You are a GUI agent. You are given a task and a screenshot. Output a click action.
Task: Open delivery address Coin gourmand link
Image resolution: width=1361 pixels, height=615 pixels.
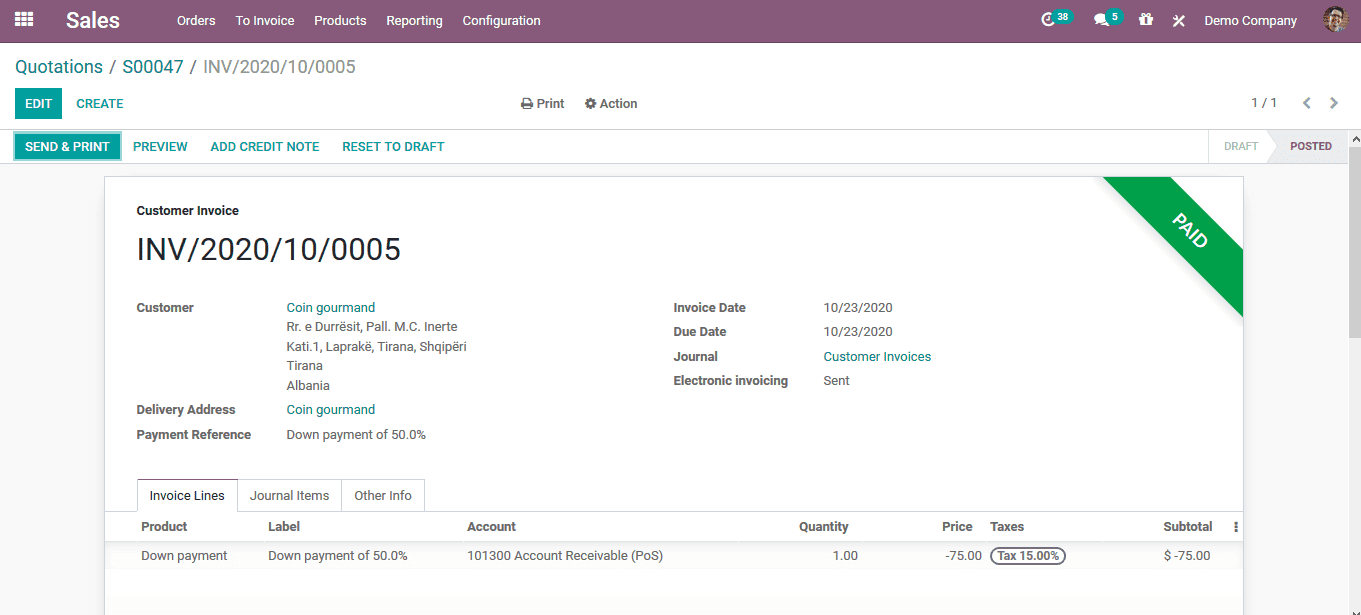331,410
